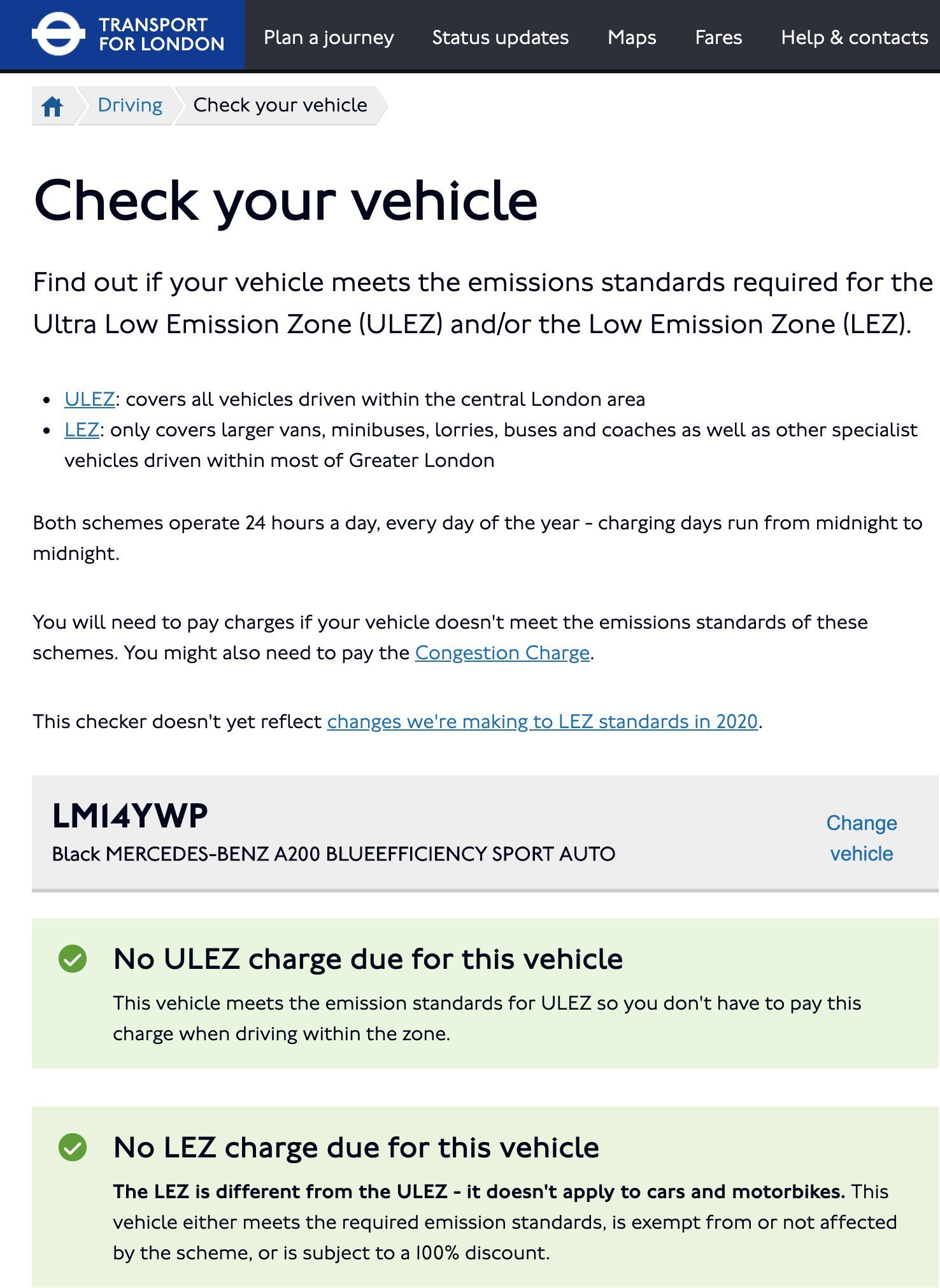
Task: Select Maps in the top navigation
Action: coord(632,38)
